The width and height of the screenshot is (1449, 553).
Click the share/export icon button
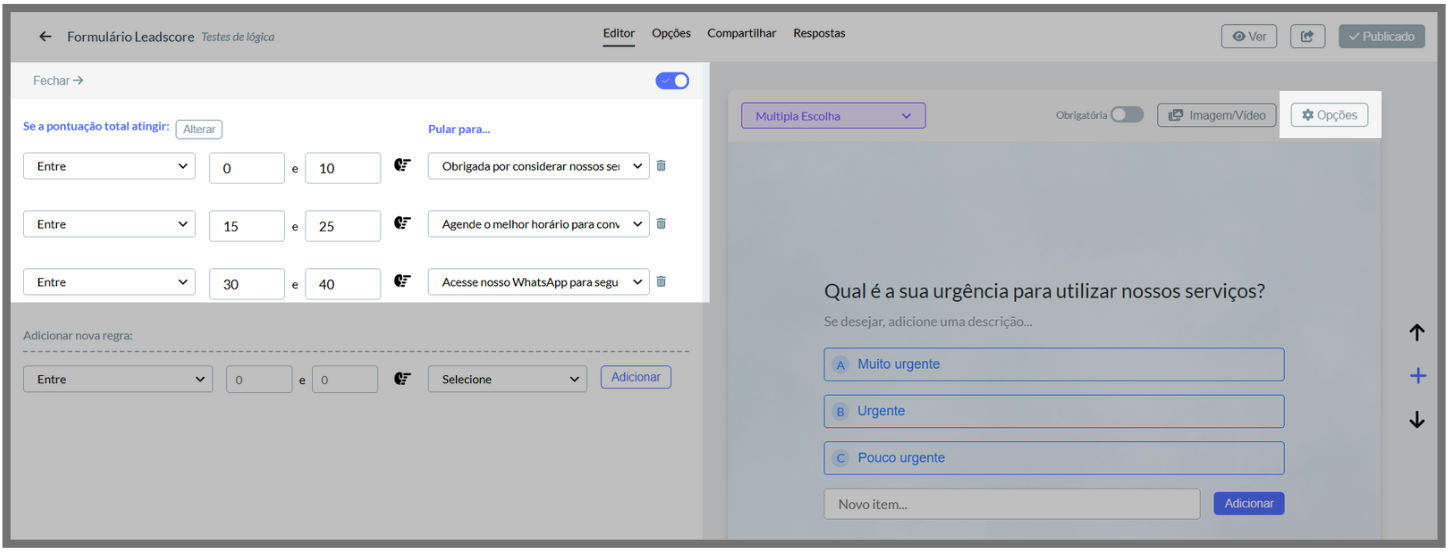(x=1307, y=36)
